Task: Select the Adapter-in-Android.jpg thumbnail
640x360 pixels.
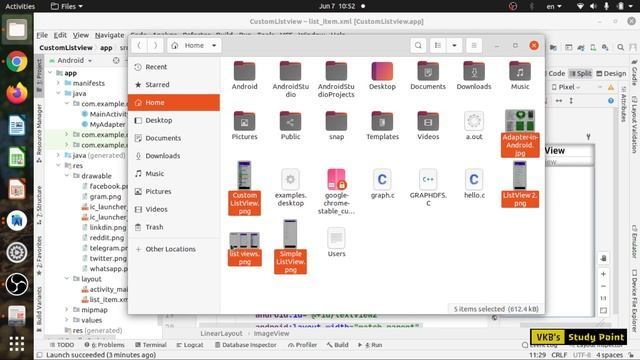Action: tap(520, 120)
